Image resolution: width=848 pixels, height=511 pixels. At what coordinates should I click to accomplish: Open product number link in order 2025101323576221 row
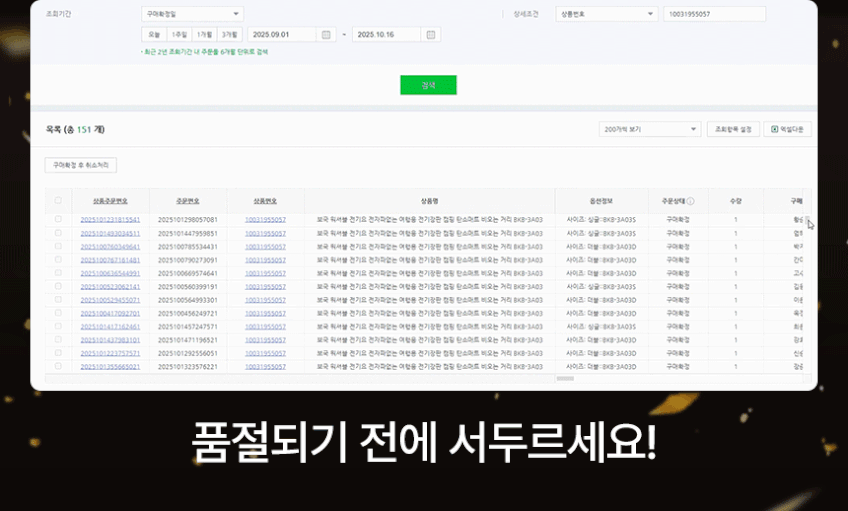[265, 367]
